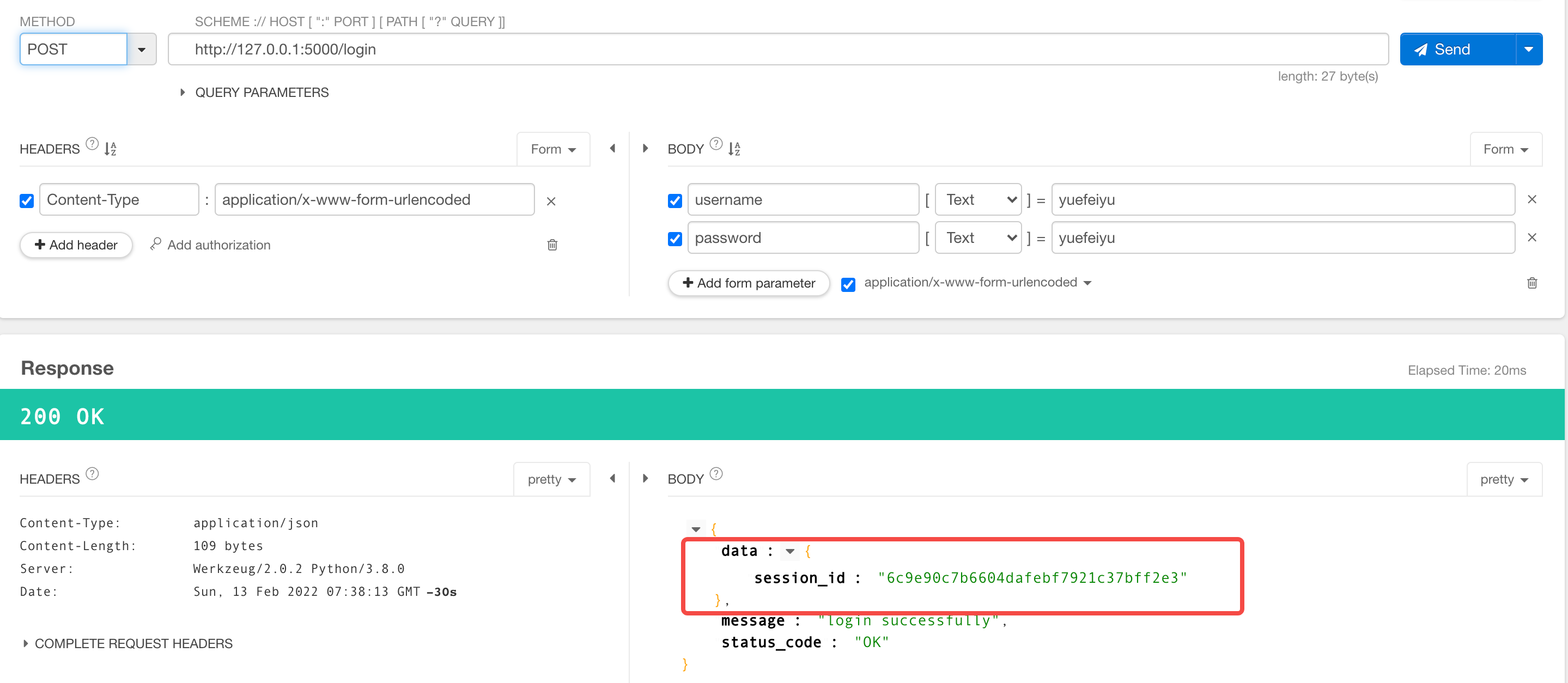Expand the QUERY PARAMETERS section
The height and width of the screenshot is (683, 1568).
click(254, 93)
